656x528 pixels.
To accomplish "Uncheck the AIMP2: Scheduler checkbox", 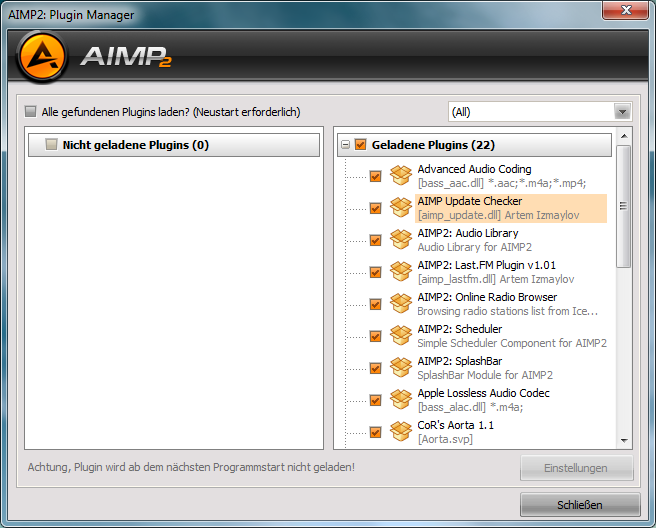I will click(375, 336).
